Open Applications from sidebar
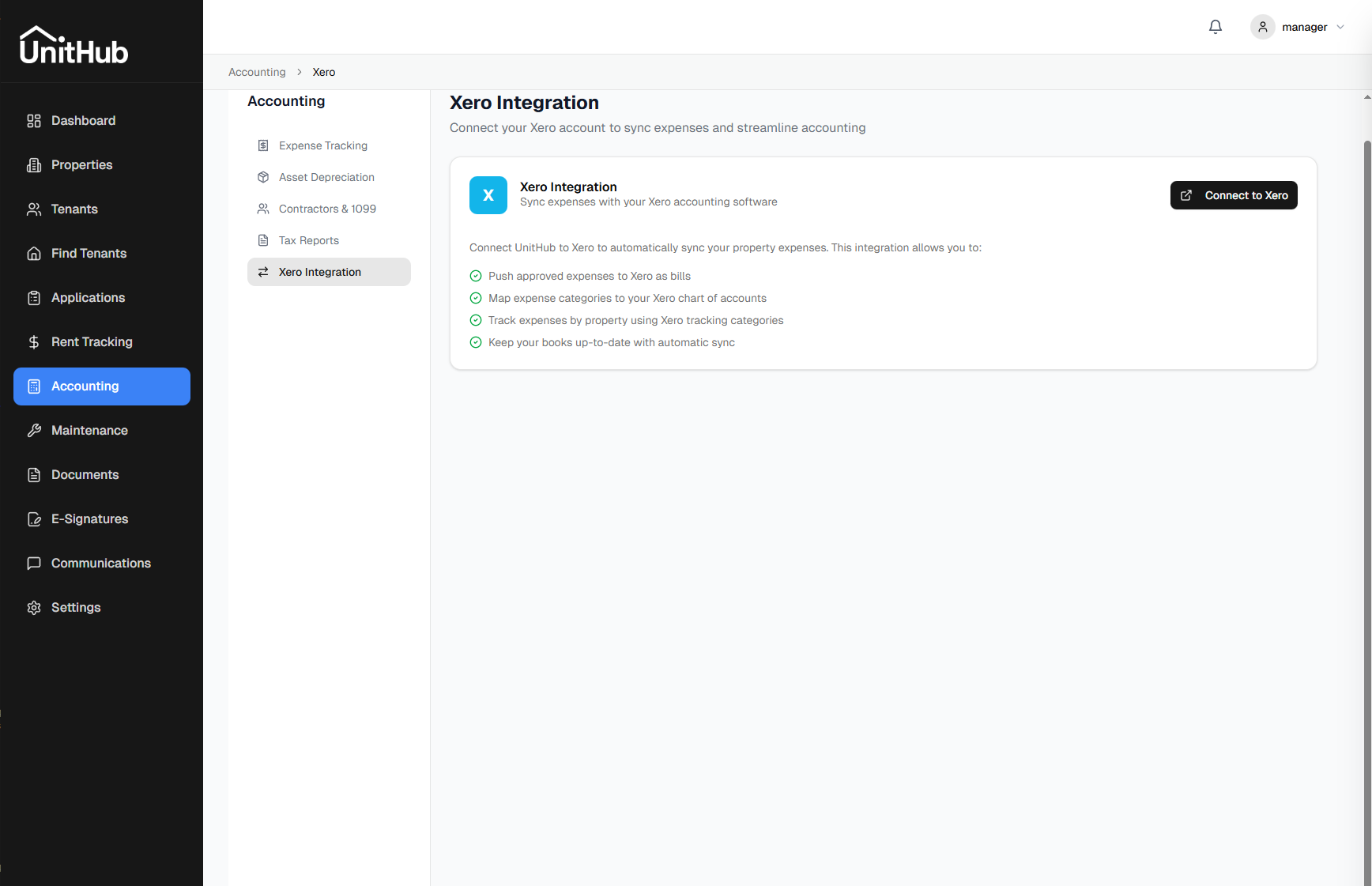 coord(102,298)
